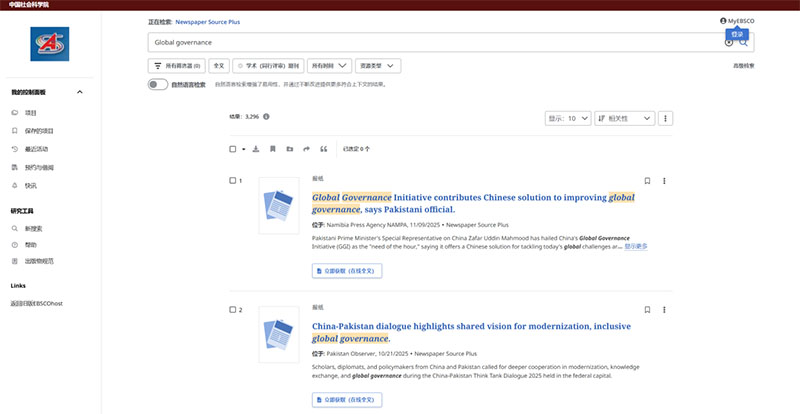Collapse the 我的控制面板 sidebar section

pyautogui.click(x=79, y=93)
